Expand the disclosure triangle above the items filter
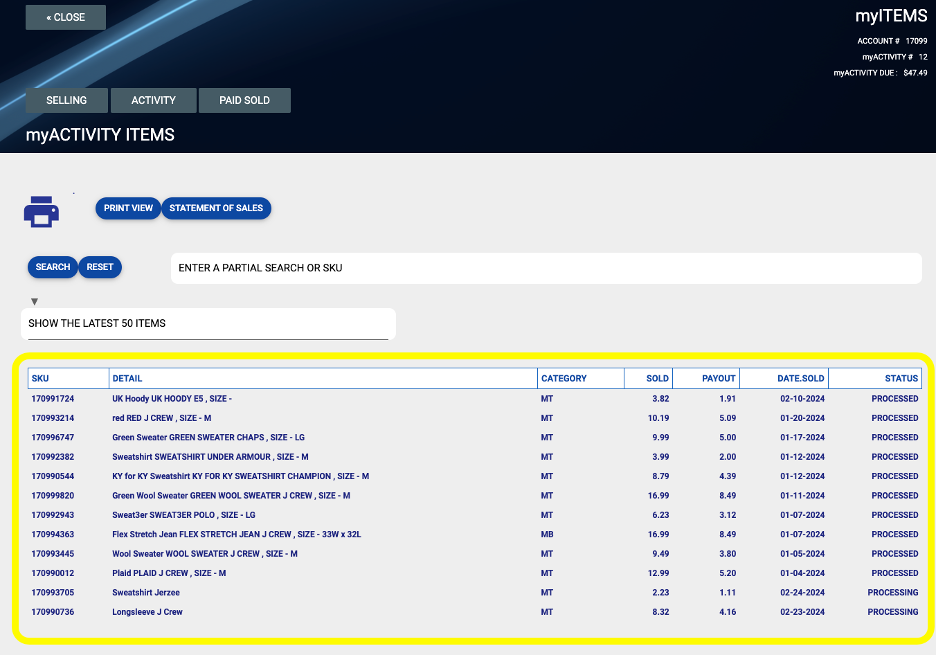 click(x=34, y=300)
